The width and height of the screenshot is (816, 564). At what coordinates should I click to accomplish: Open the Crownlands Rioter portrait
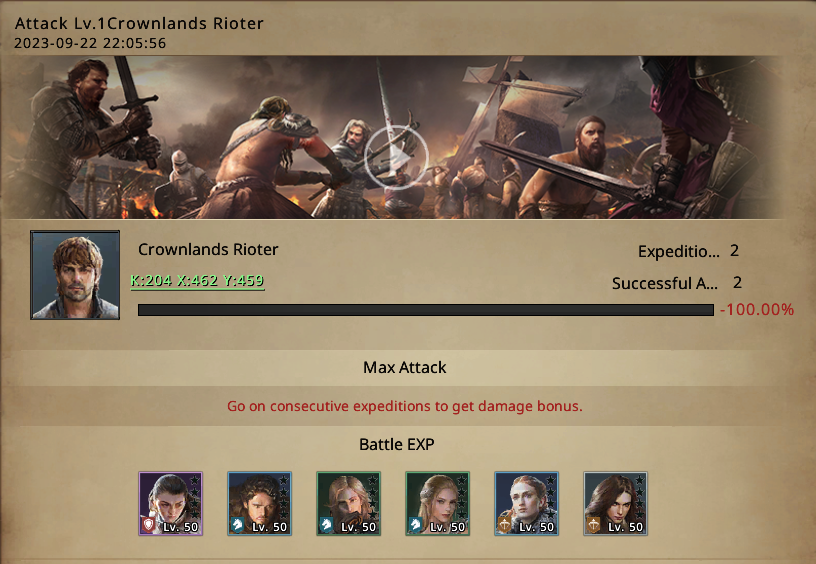tap(75, 275)
